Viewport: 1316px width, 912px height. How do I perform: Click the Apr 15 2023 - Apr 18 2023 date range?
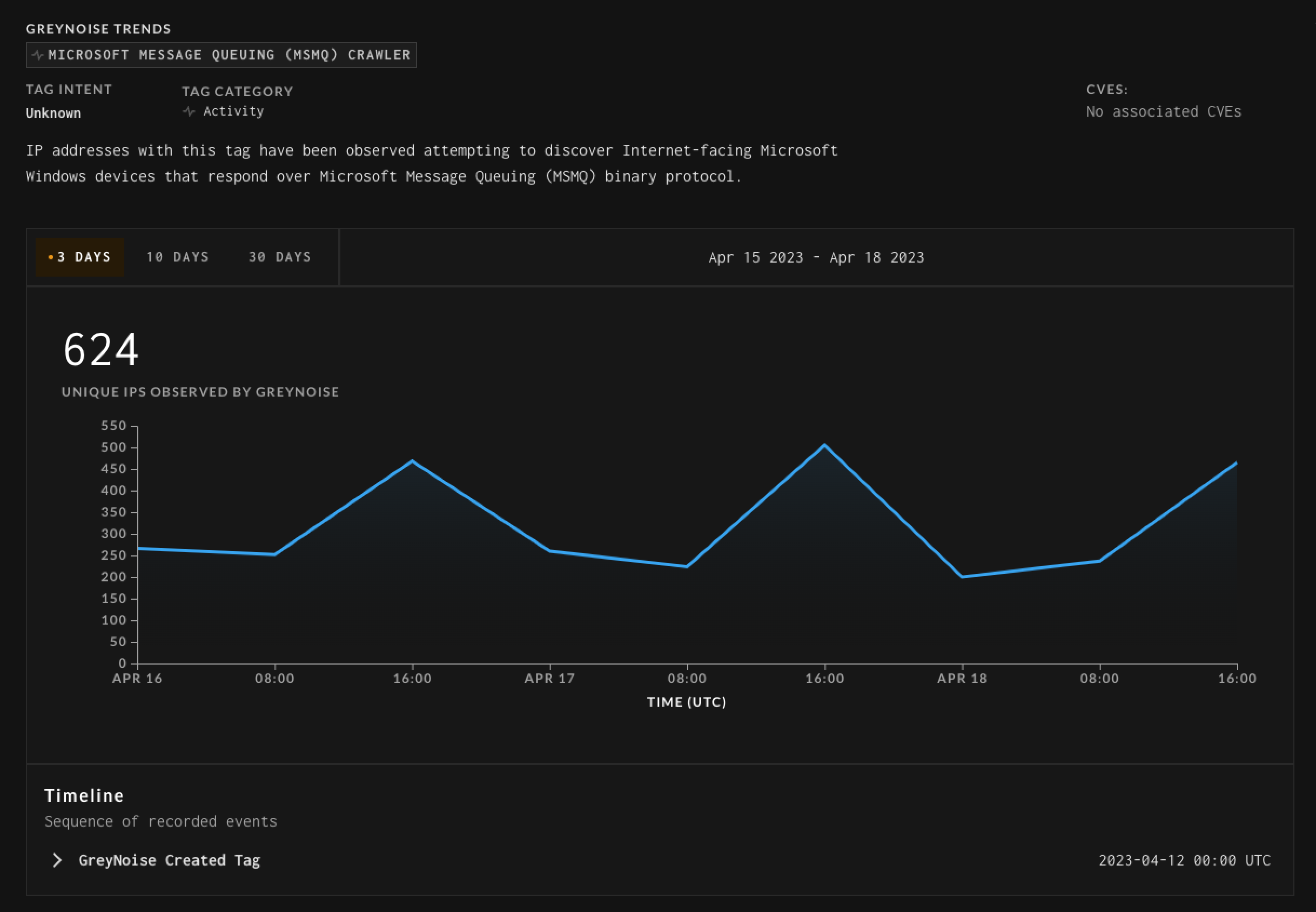[816, 258]
